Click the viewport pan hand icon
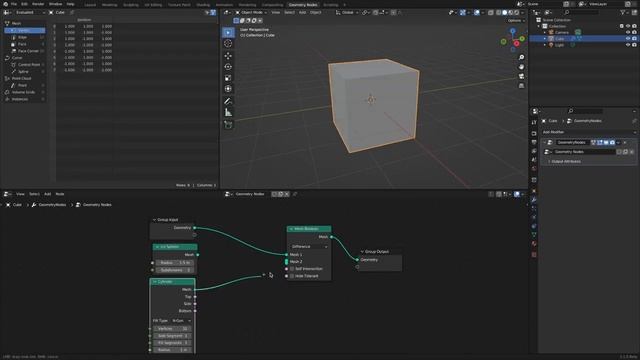 521,67
